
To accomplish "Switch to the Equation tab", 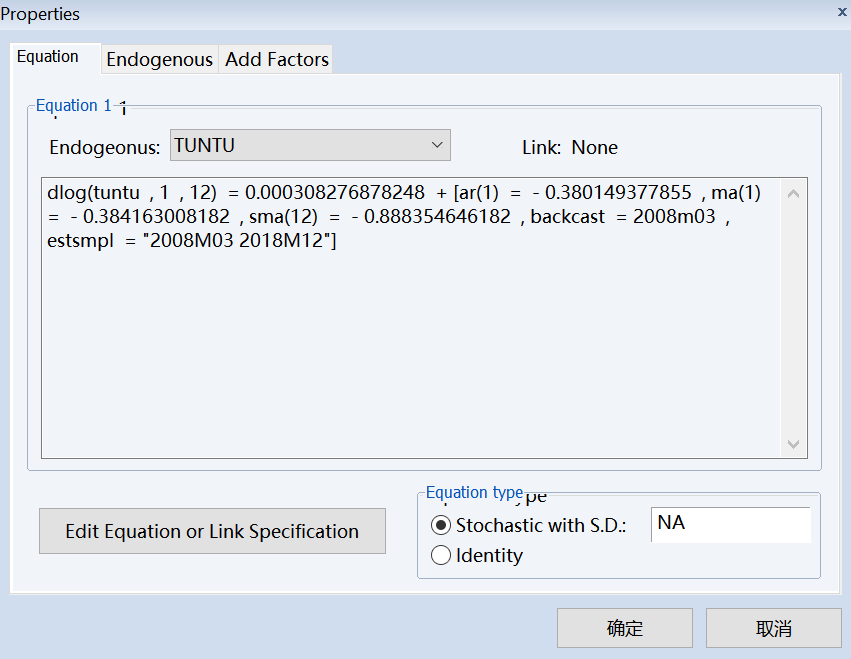I will pos(48,57).
